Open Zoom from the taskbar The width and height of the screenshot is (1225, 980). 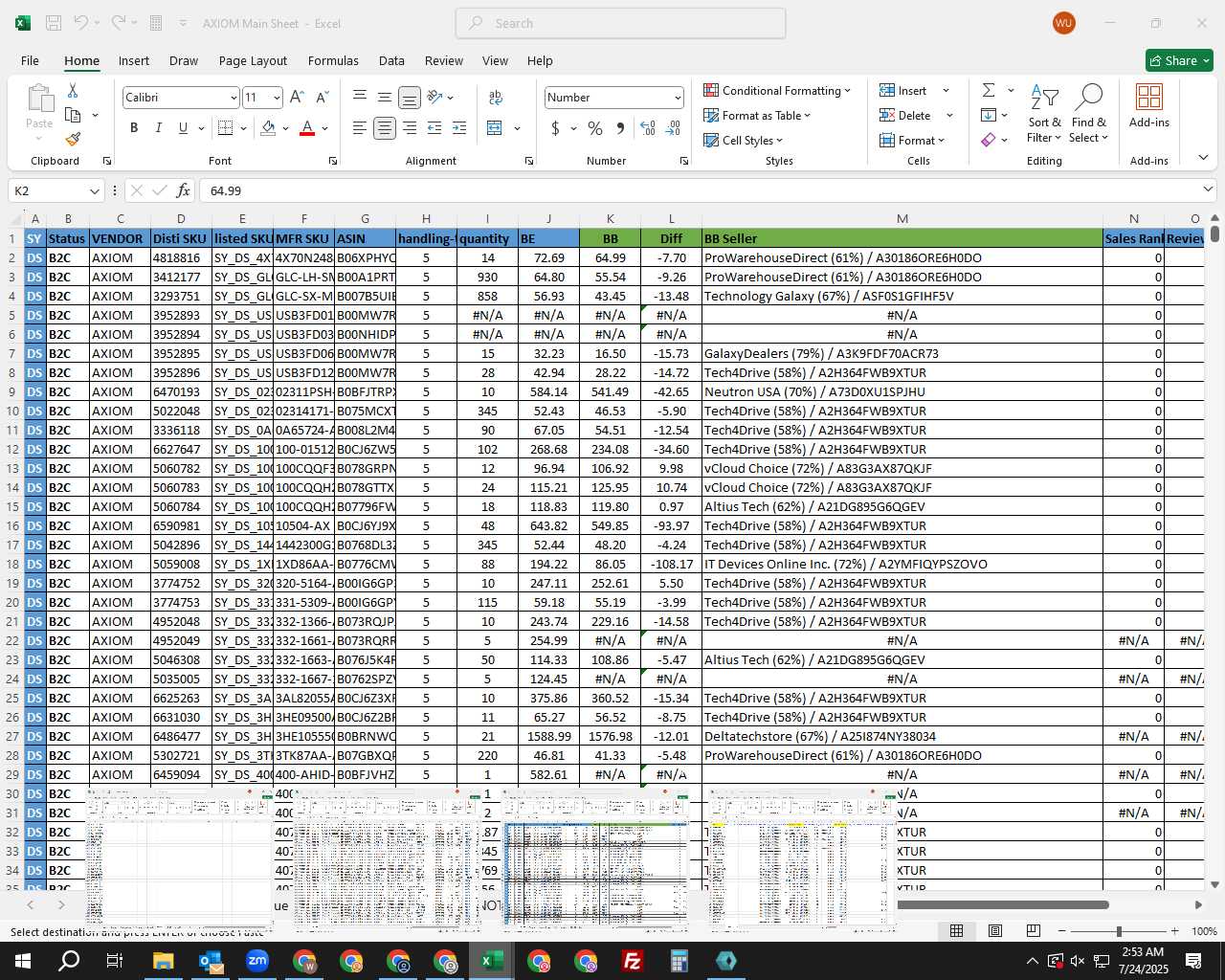(x=257, y=961)
